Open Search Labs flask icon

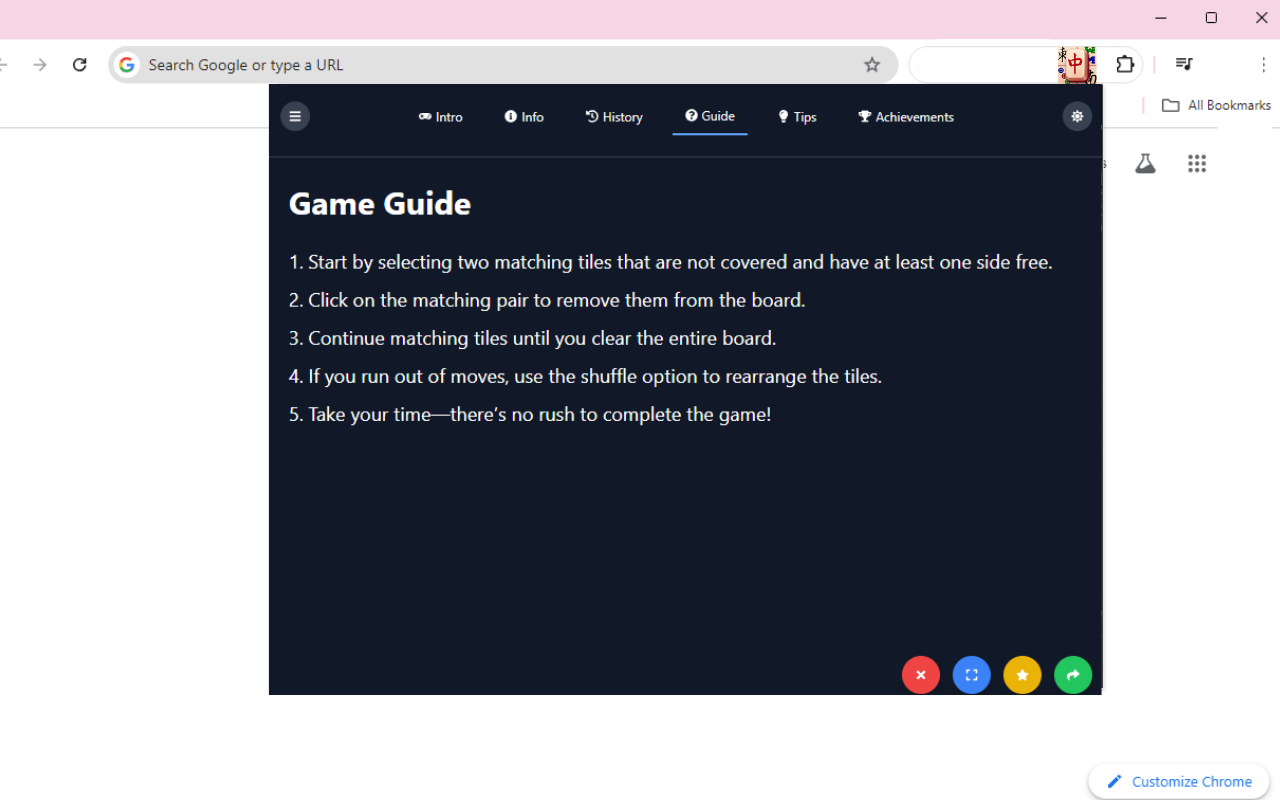point(1145,163)
